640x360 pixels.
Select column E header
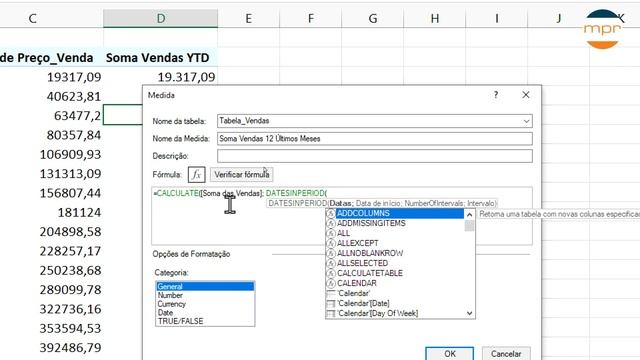(x=249, y=18)
